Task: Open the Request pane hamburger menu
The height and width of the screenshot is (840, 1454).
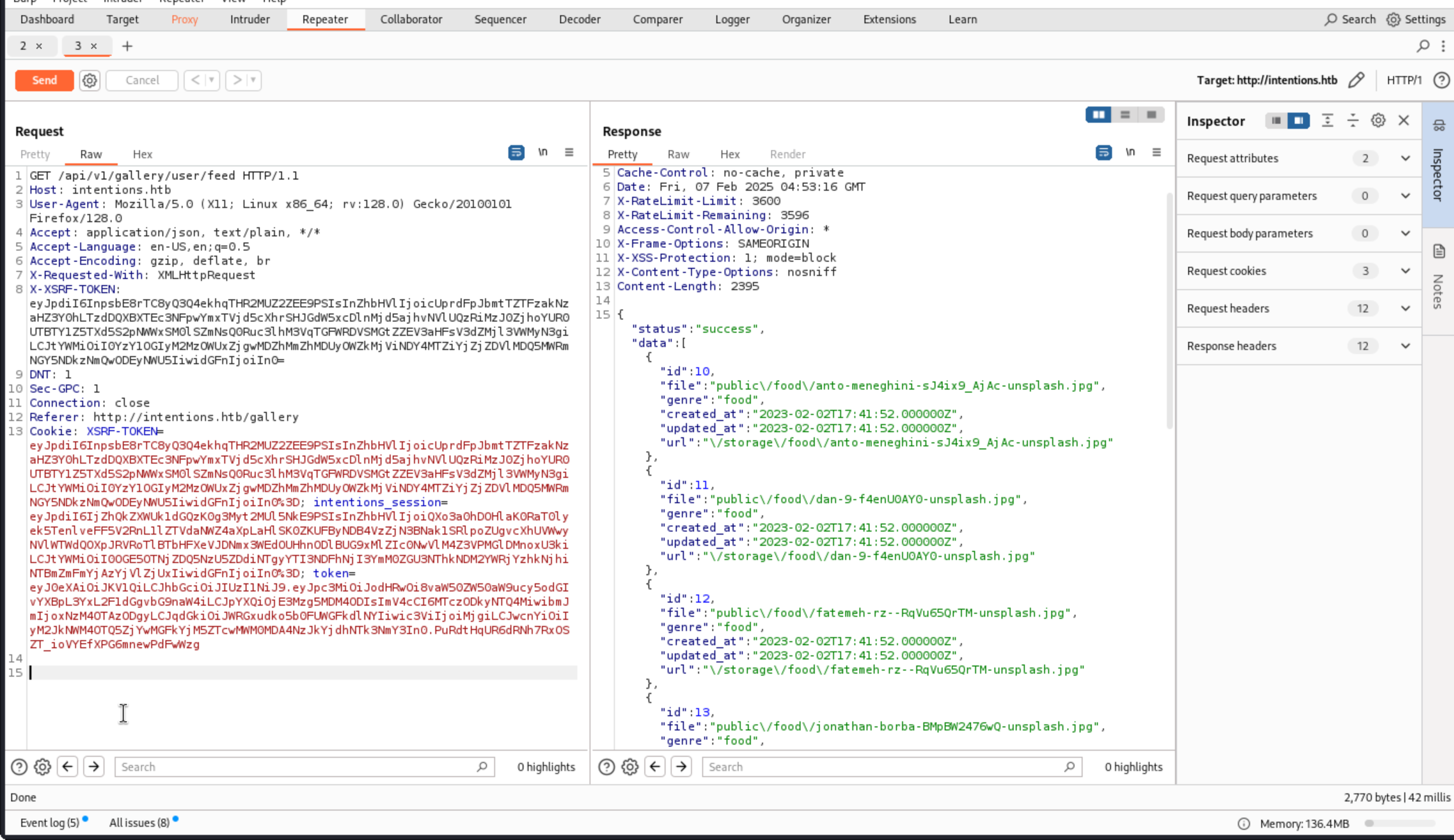Action: [x=569, y=152]
